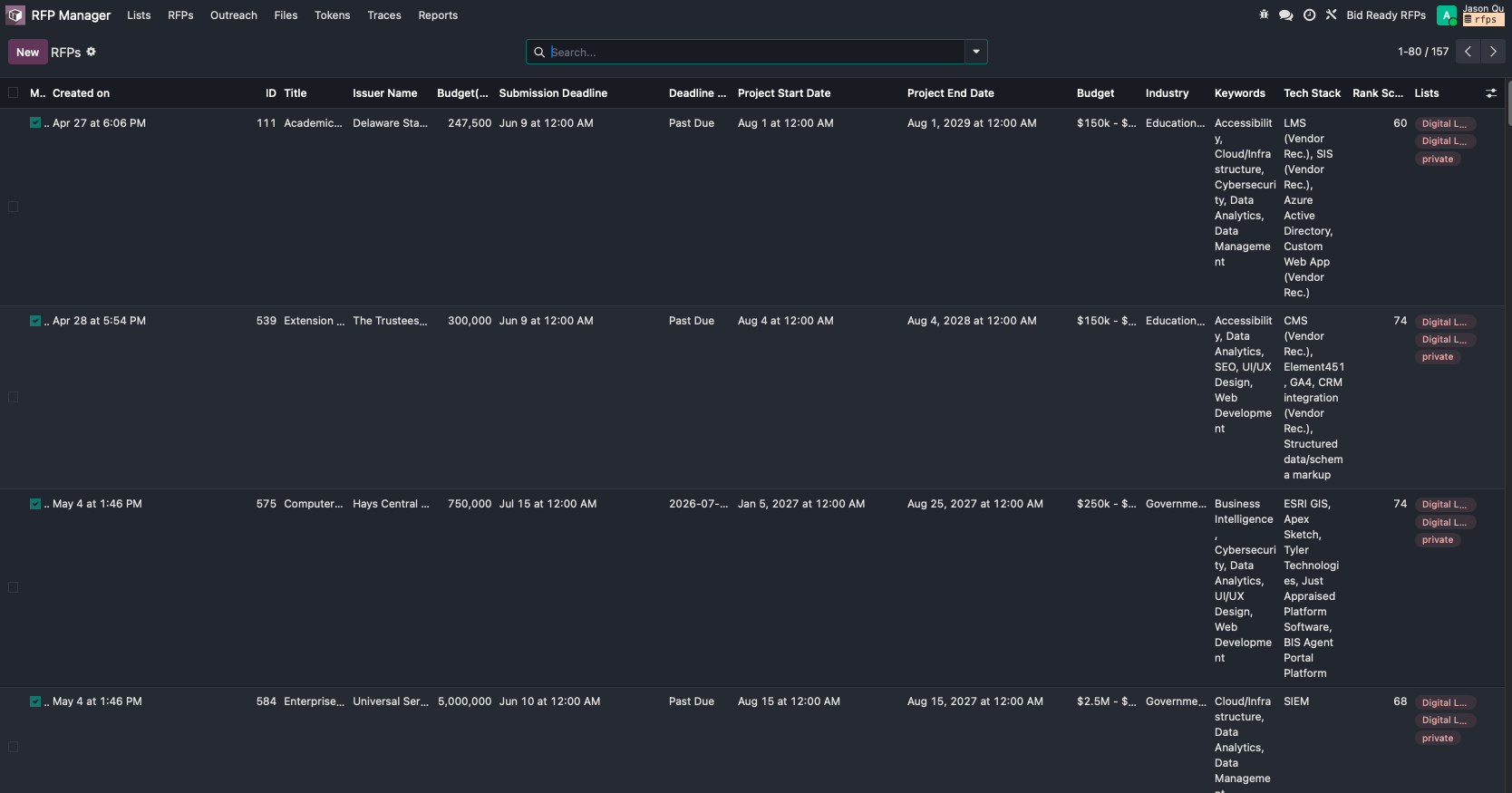The height and width of the screenshot is (793, 1512).
Task: Open the 'The Trustees...' issuer cell
Action: point(390,321)
